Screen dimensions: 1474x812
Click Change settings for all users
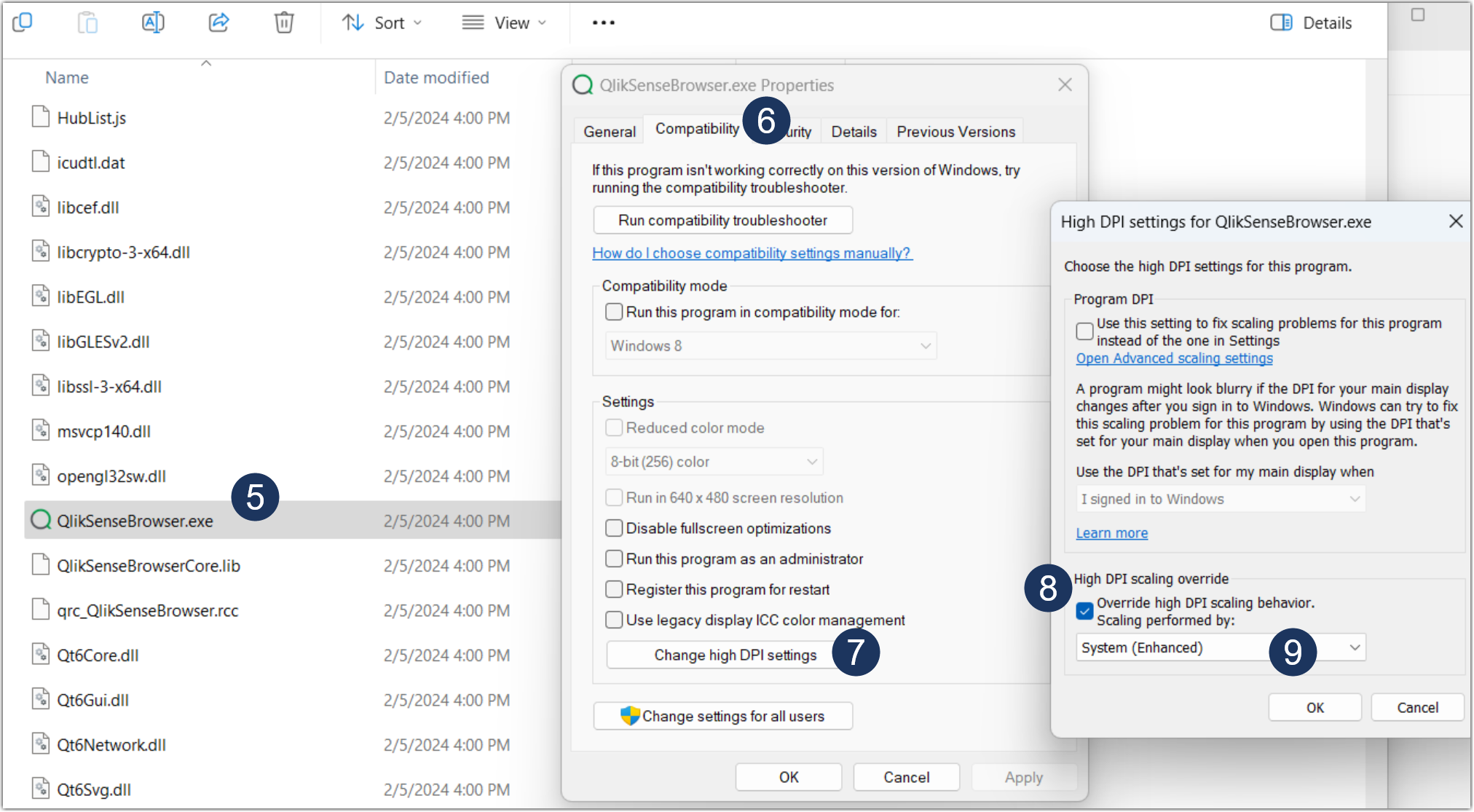722,716
